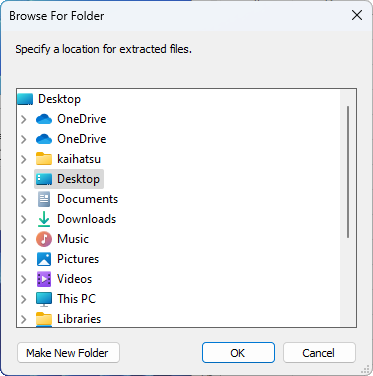Close the Browse For Folder dialog
Screen dimensions: 373x376
[x=357, y=15]
